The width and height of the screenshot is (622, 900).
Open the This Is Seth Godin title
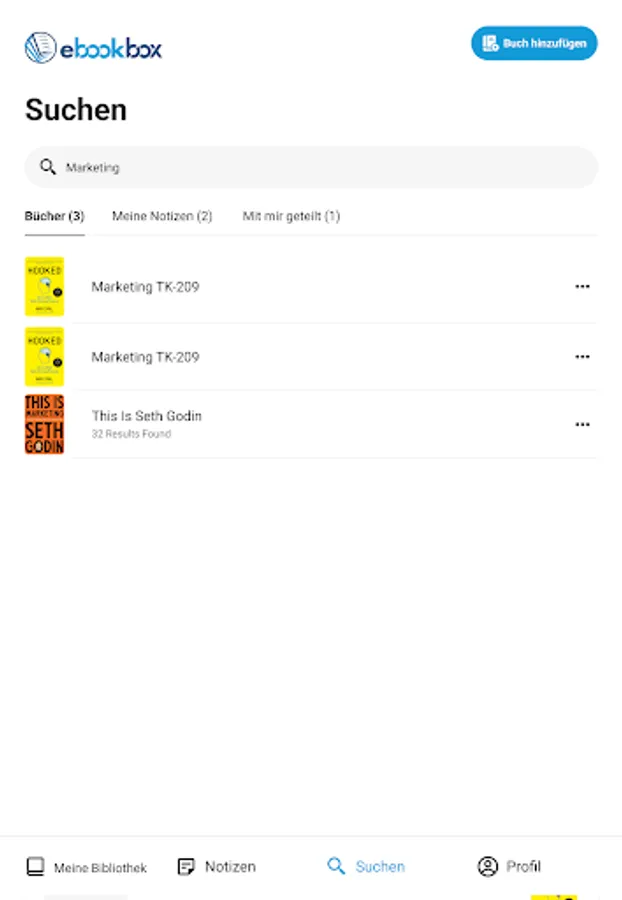[146, 416]
